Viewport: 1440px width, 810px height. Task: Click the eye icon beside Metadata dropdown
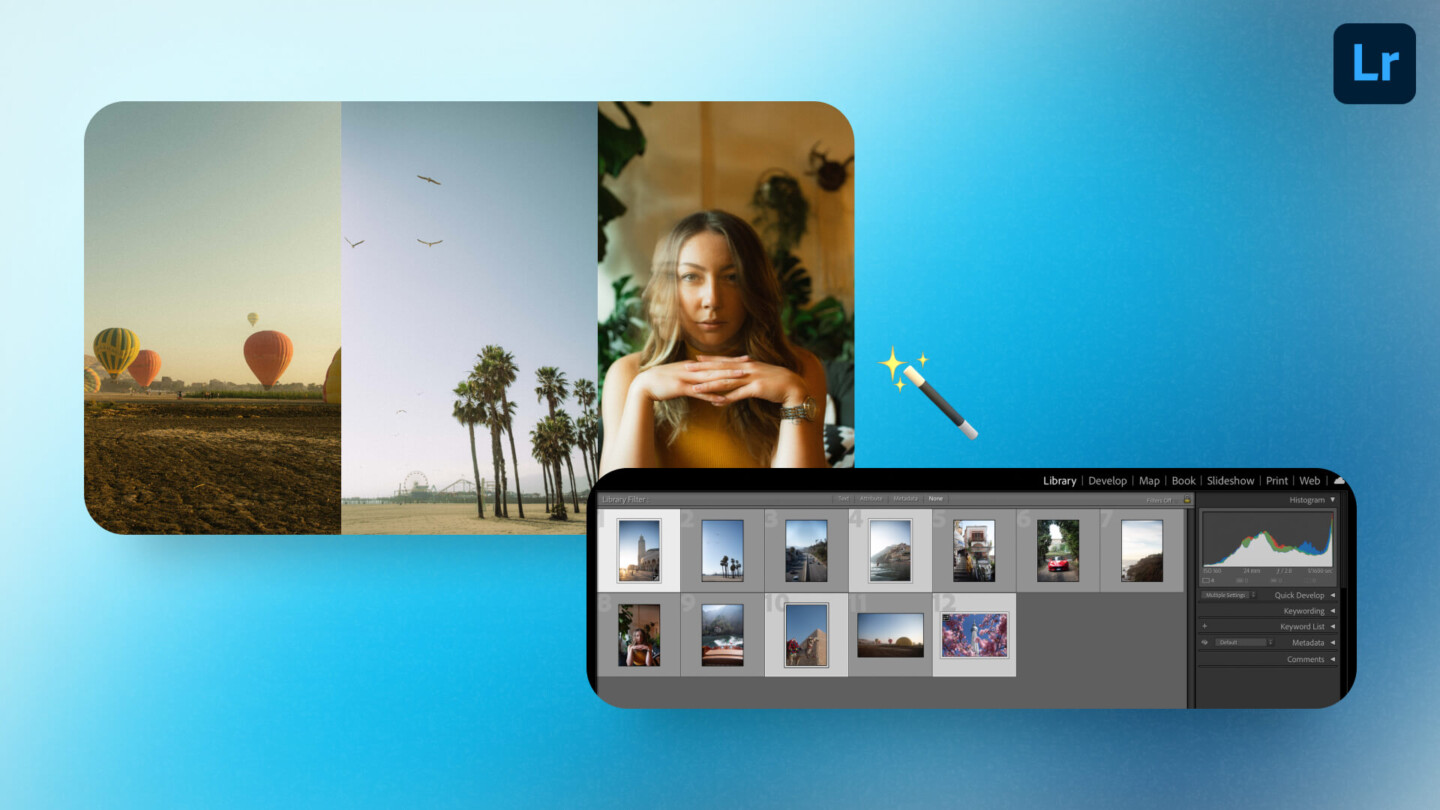tap(1205, 643)
